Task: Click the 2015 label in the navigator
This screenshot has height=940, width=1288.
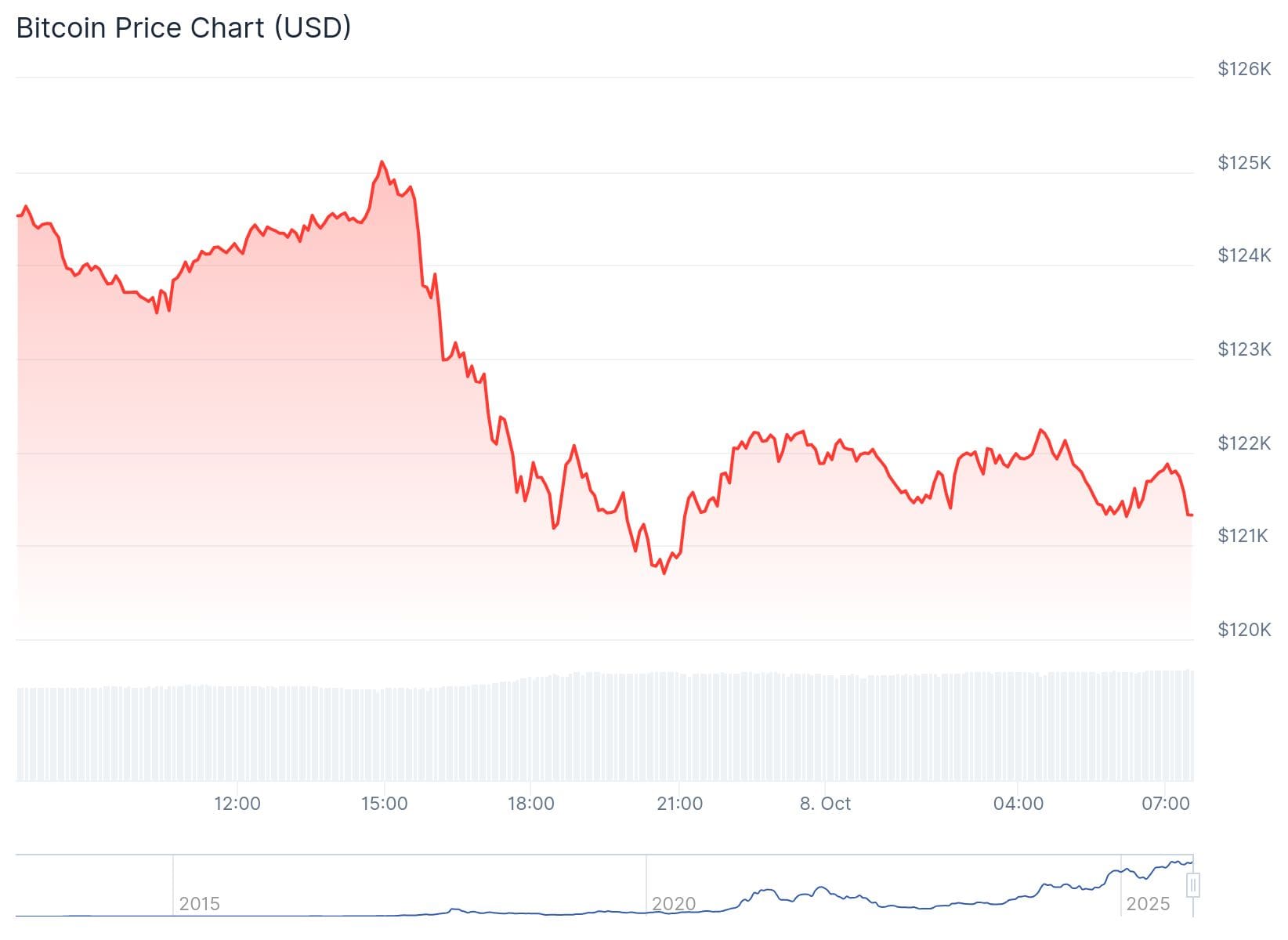Action: (x=199, y=904)
